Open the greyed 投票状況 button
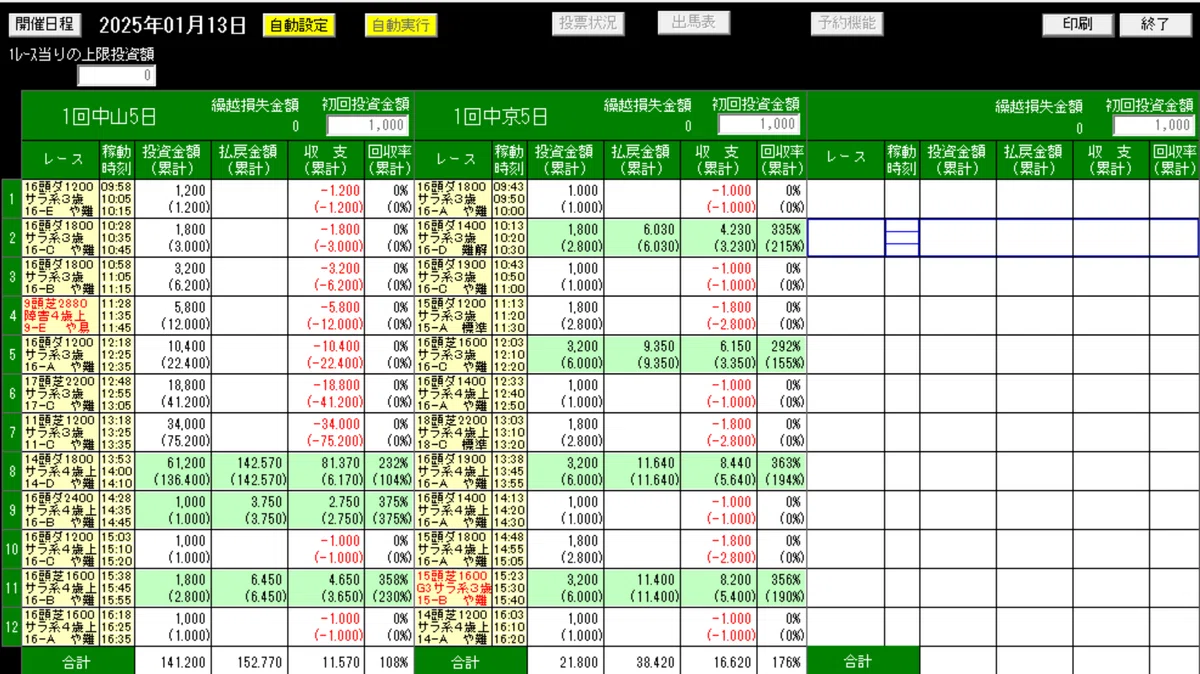The height and width of the screenshot is (674, 1200). 588,24
